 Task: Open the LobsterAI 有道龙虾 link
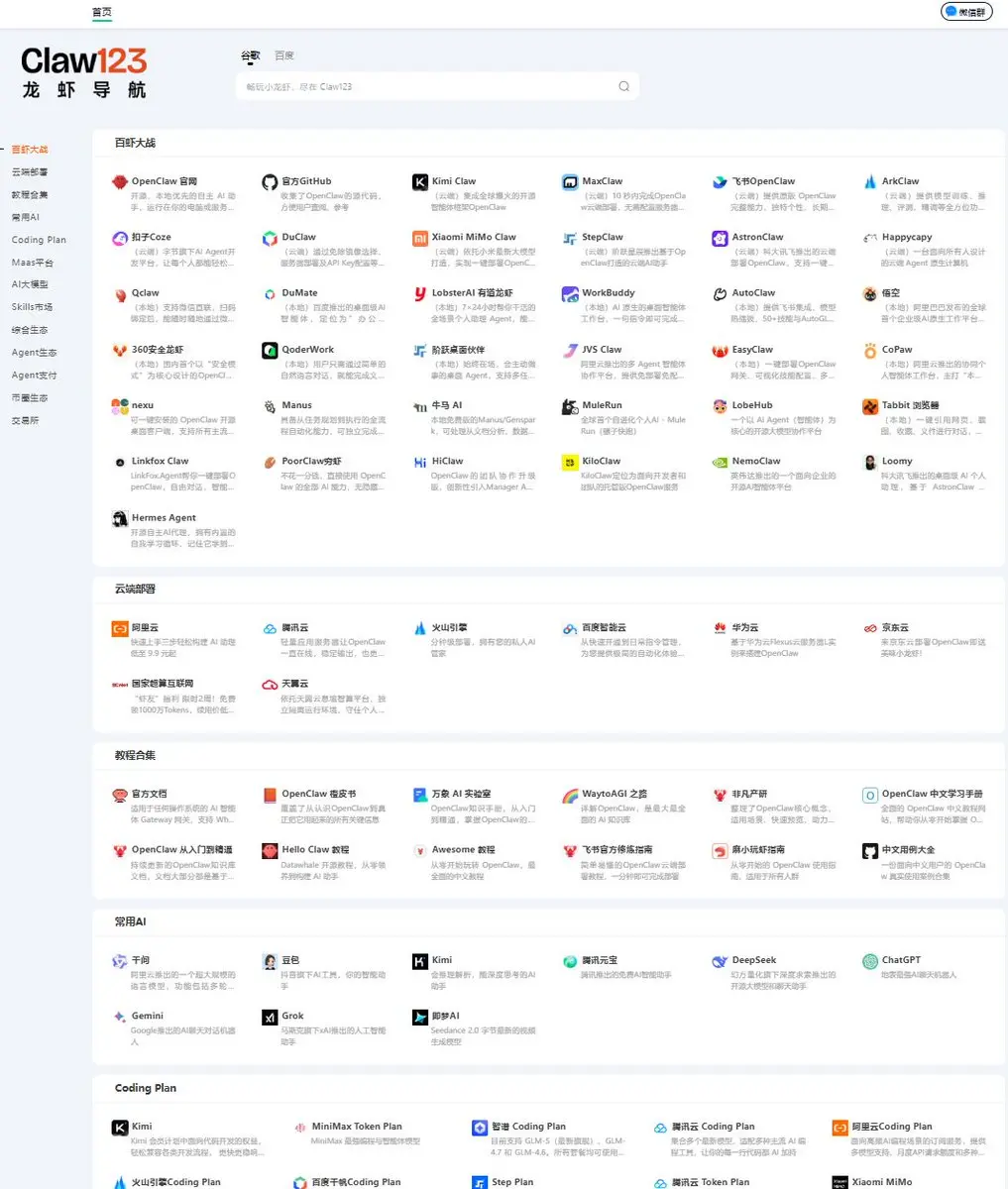click(x=472, y=293)
